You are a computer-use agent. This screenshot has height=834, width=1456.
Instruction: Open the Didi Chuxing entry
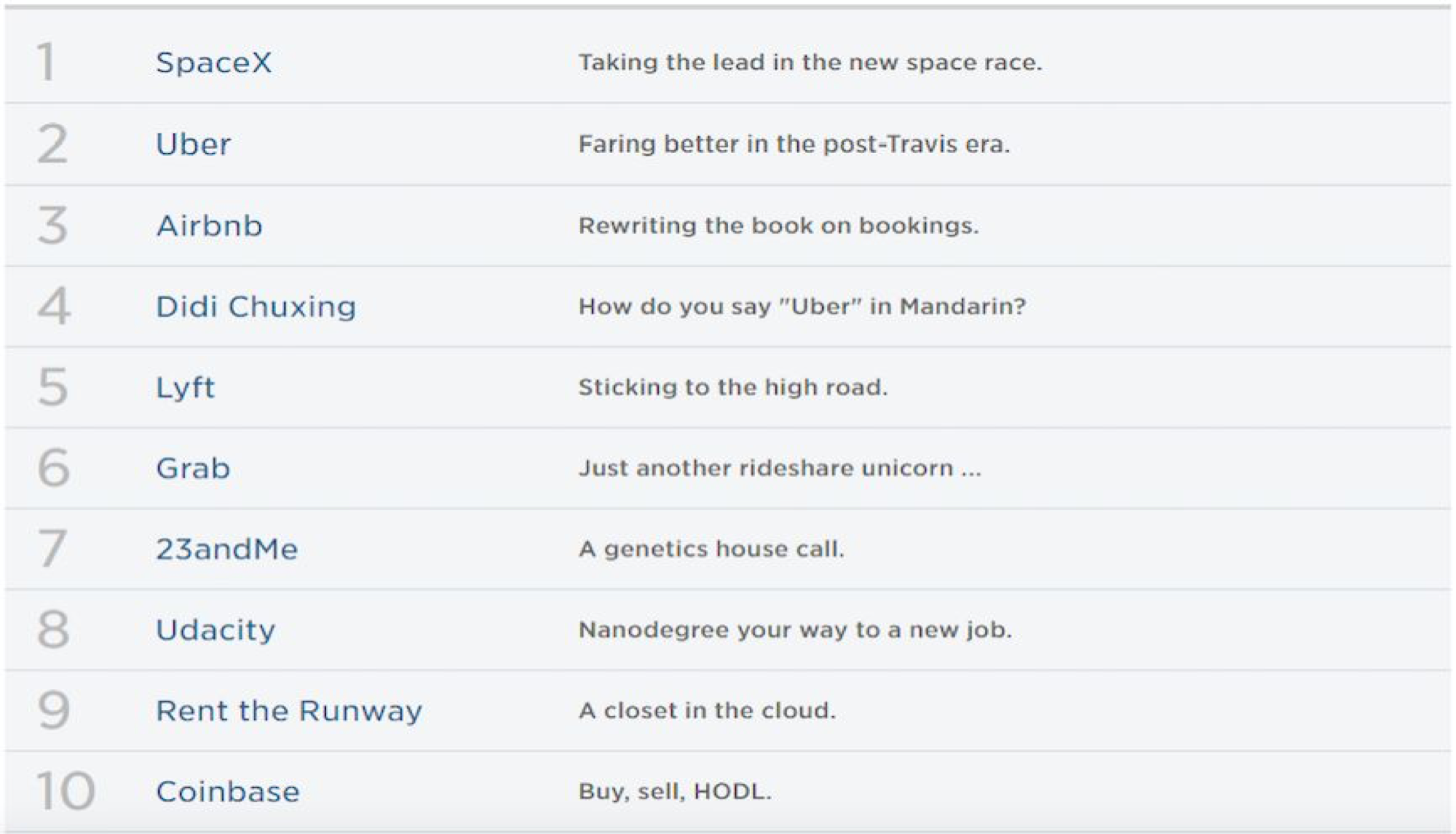coord(256,306)
